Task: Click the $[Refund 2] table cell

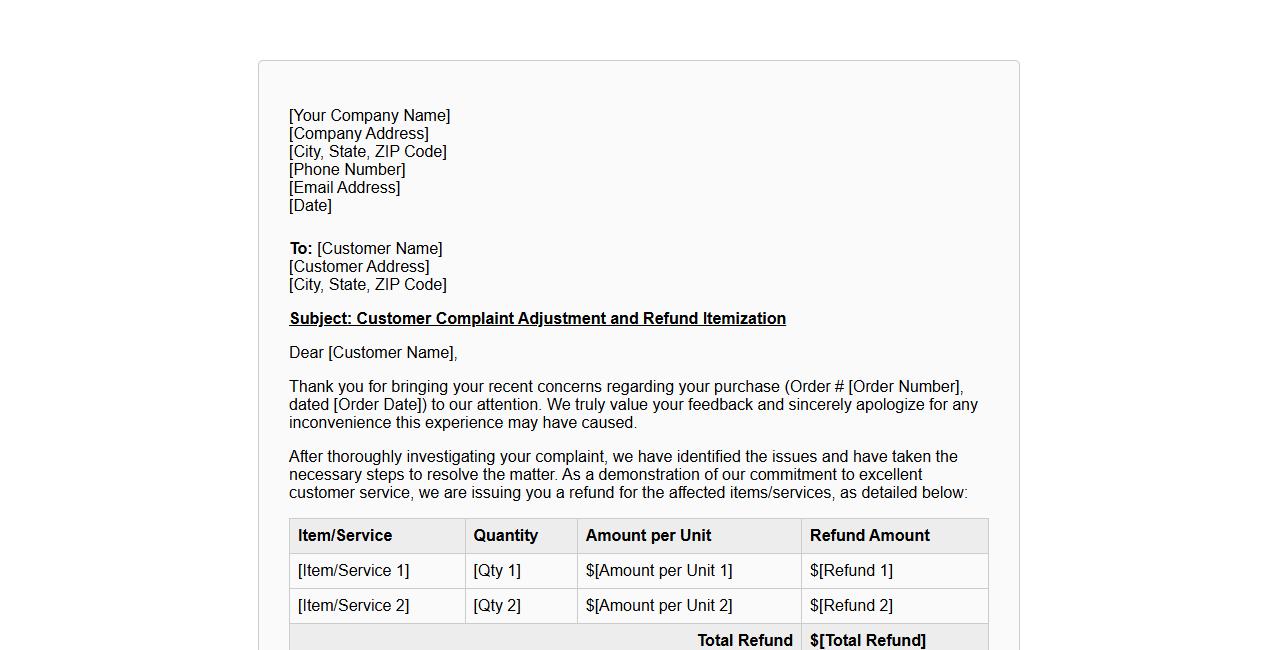Action: [x=851, y=606]
